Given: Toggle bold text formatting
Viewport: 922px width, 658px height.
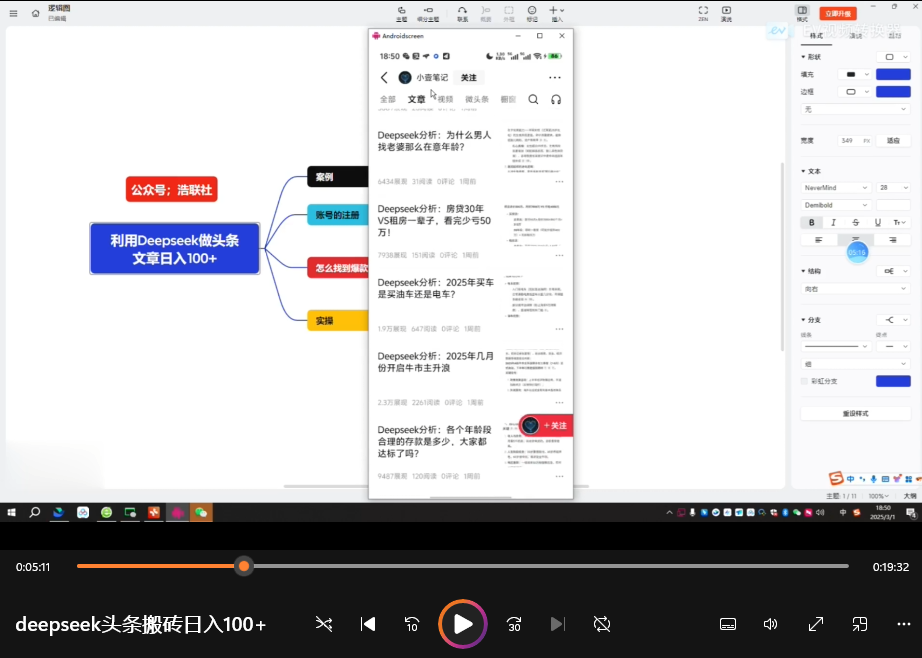Looking at the screenshot, I should [811, 222].
